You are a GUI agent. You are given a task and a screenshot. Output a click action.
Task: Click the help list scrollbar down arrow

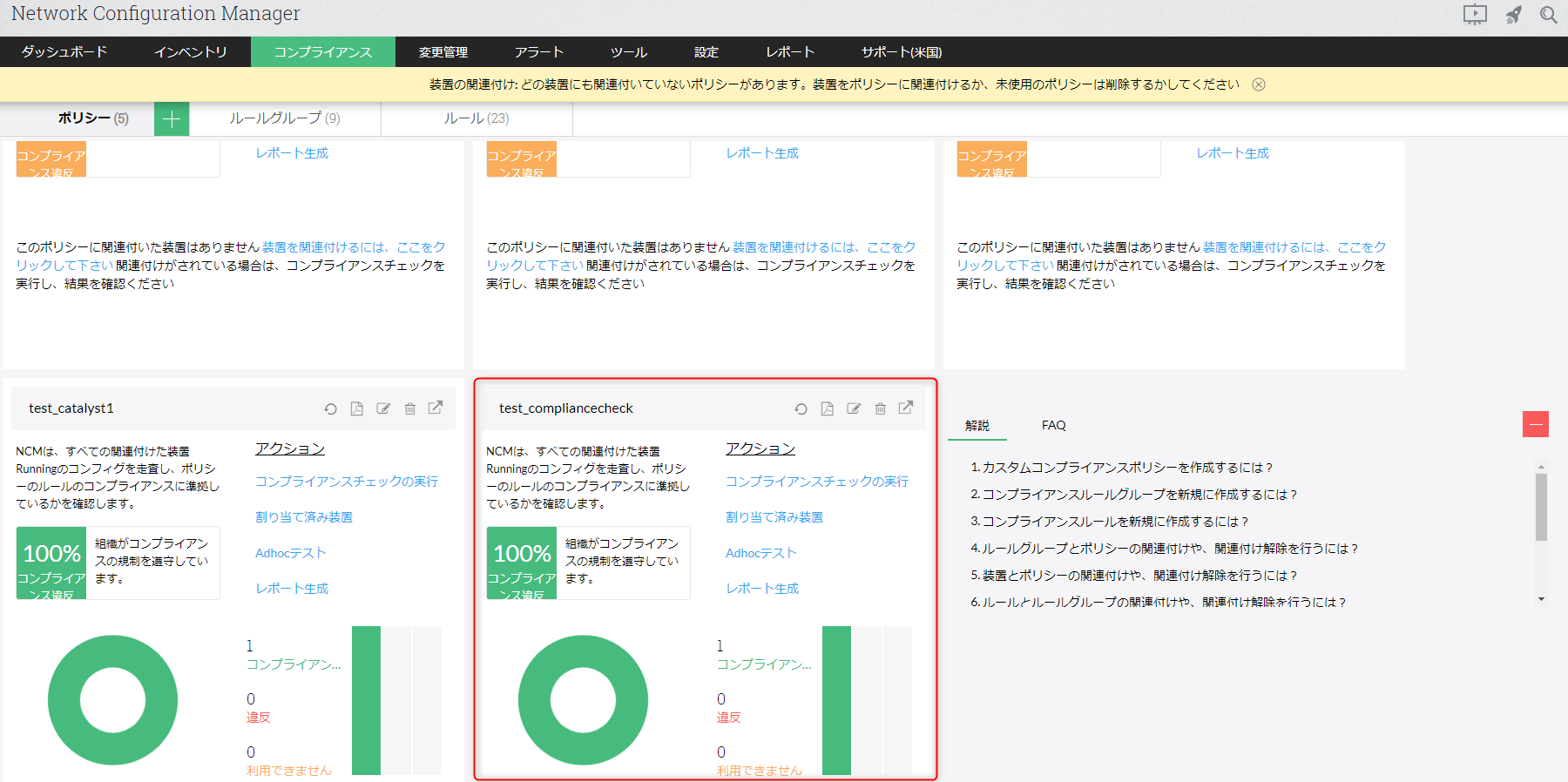point(1541,599)
